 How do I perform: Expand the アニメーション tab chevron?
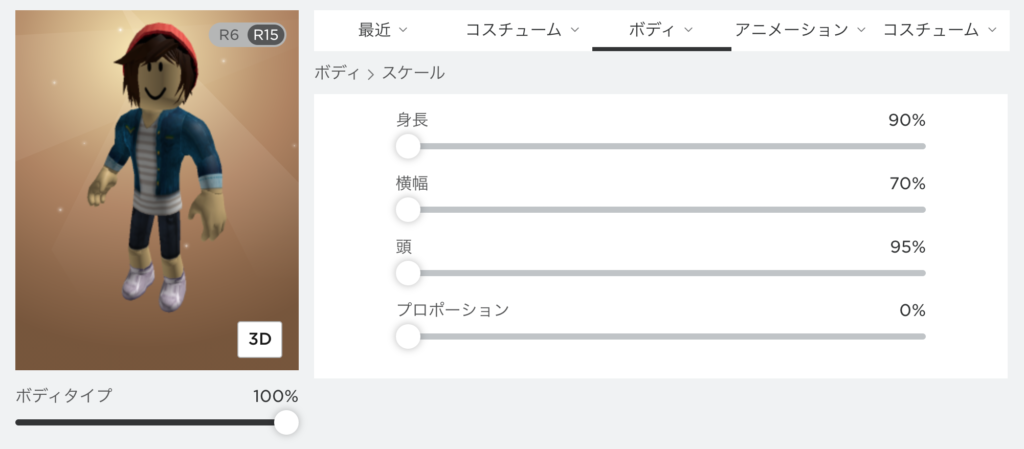pos(861,29)
